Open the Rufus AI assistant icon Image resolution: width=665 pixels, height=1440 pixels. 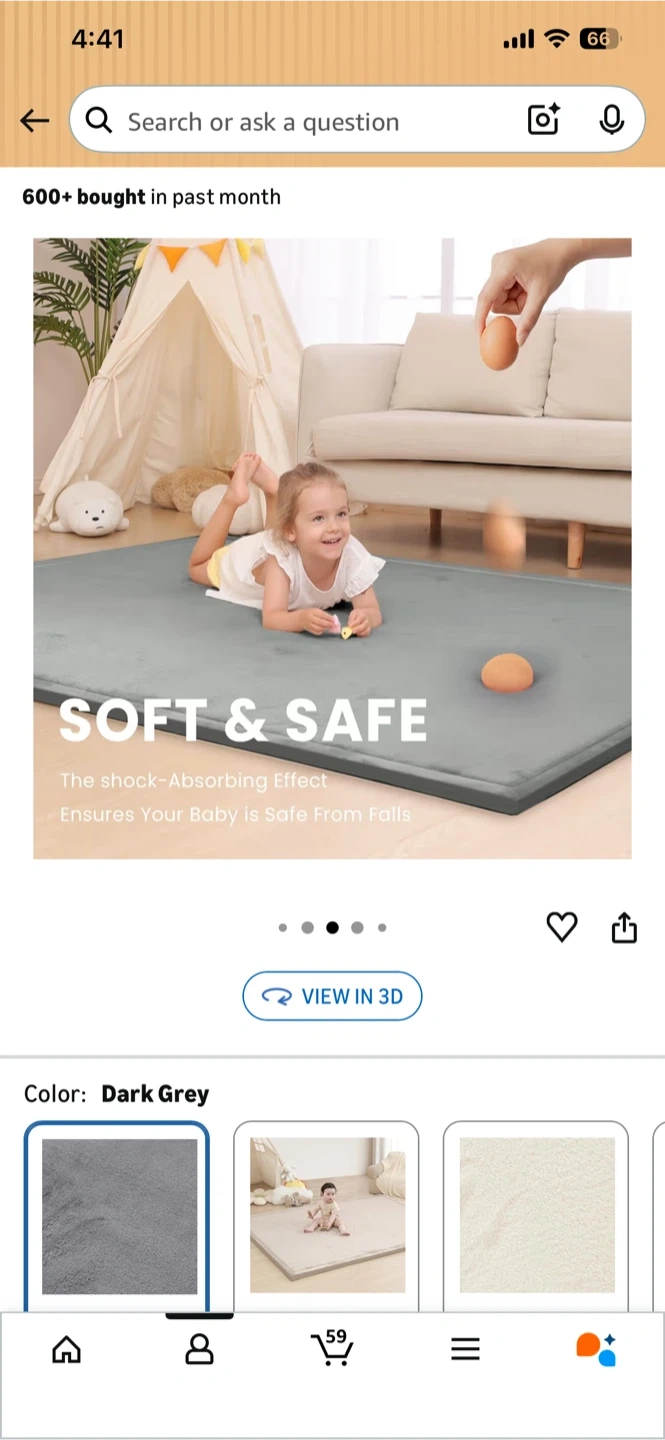point(596,1349)
